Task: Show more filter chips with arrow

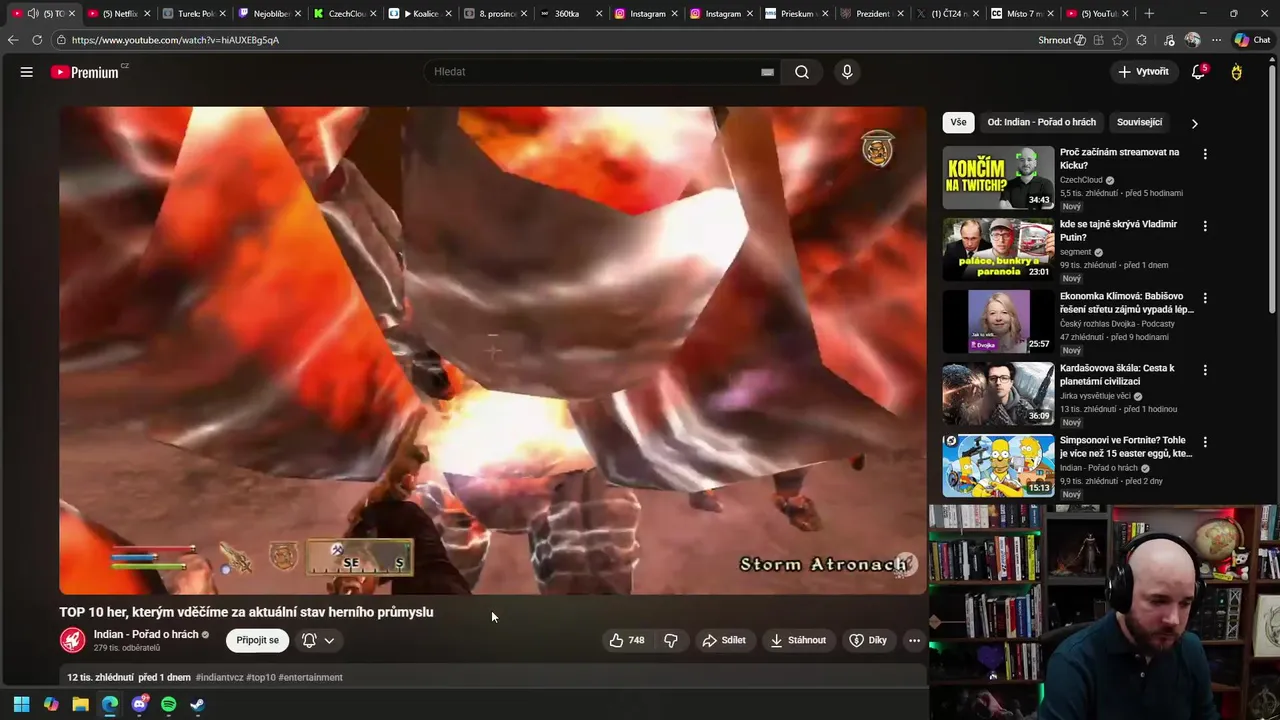Action: click(x=1194, y=123)
